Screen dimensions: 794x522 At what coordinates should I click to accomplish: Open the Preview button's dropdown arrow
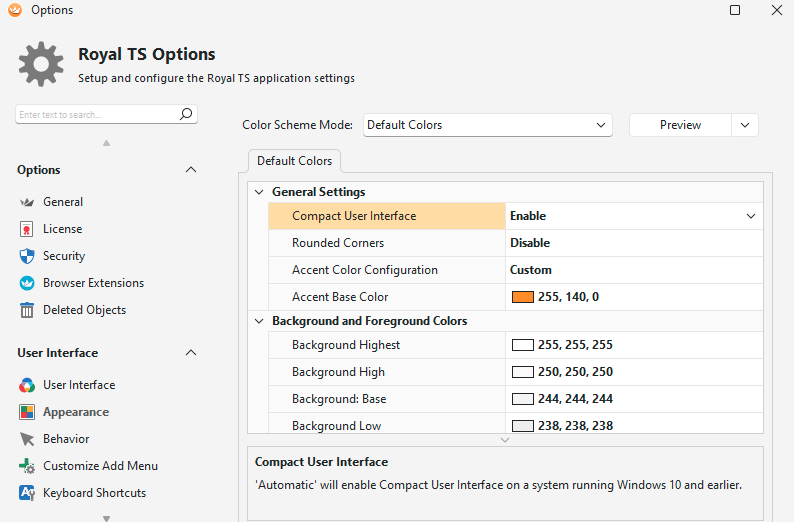click(x=745, y=125)
